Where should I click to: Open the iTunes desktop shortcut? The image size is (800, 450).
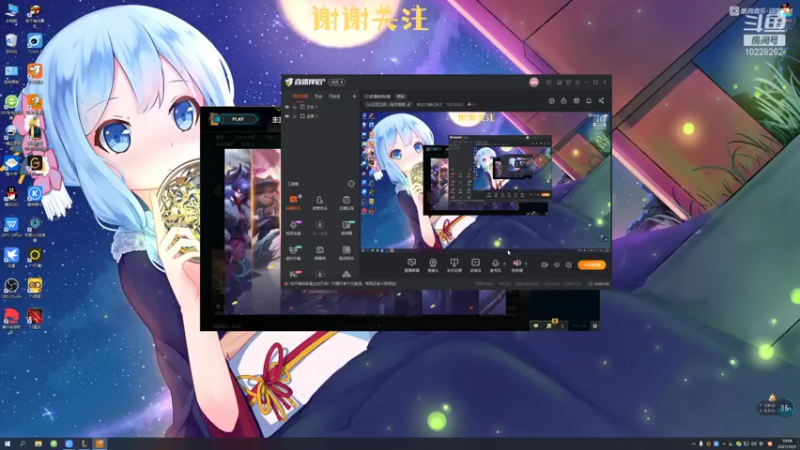[35, 43]
